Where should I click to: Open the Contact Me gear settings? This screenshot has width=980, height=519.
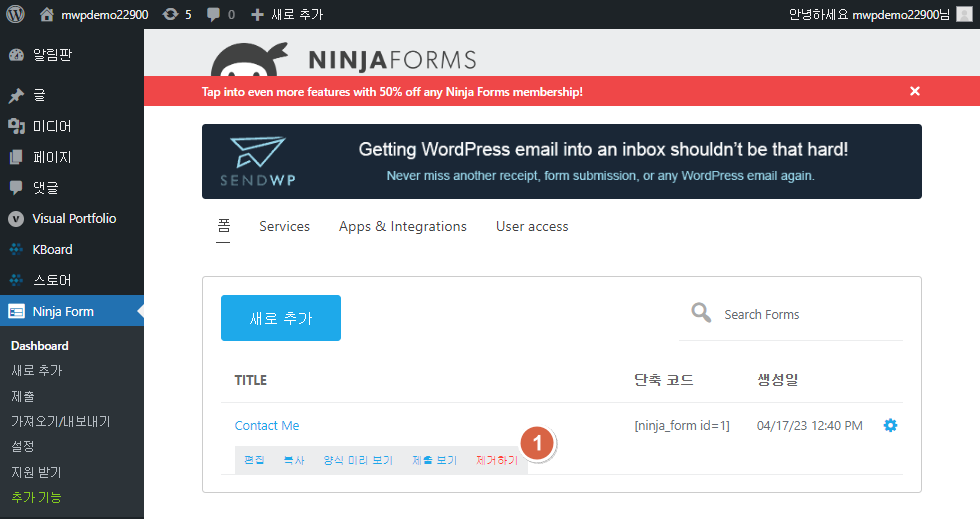tap(890, 425)
